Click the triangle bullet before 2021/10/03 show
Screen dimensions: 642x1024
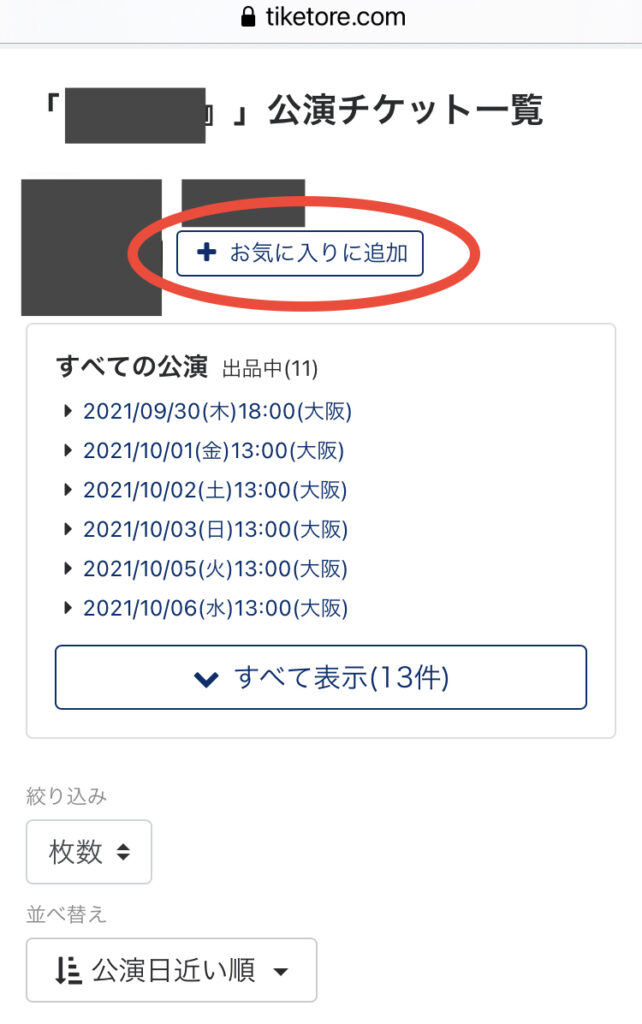tap(67, 529)
